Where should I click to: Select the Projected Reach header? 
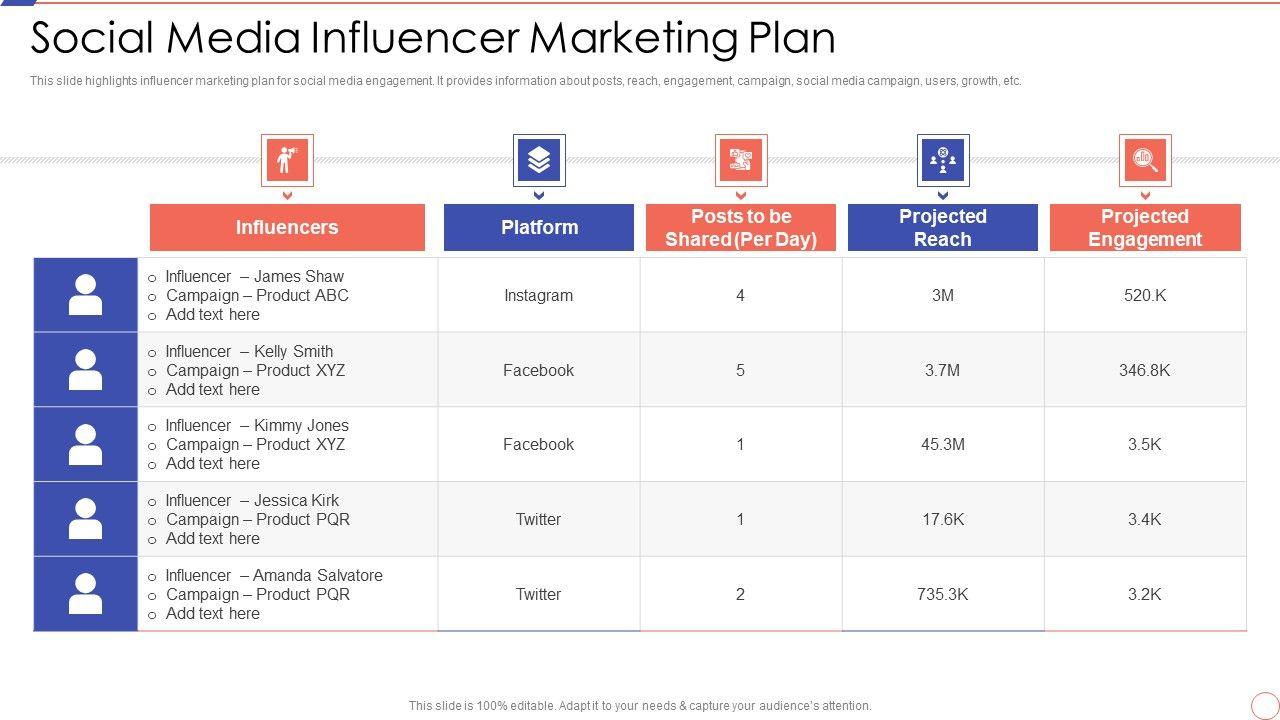click(943, 228)
